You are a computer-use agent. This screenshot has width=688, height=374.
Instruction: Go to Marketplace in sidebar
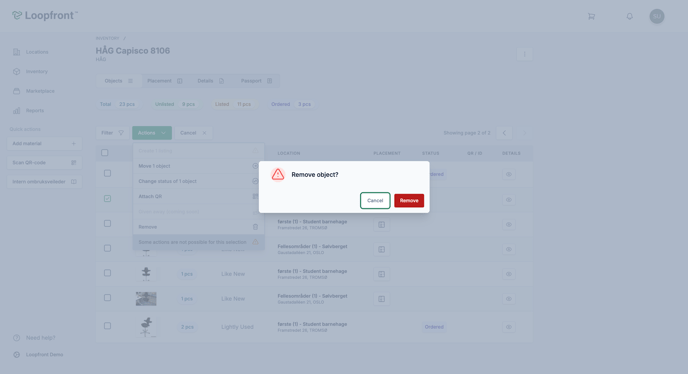[x=34, y=91]
